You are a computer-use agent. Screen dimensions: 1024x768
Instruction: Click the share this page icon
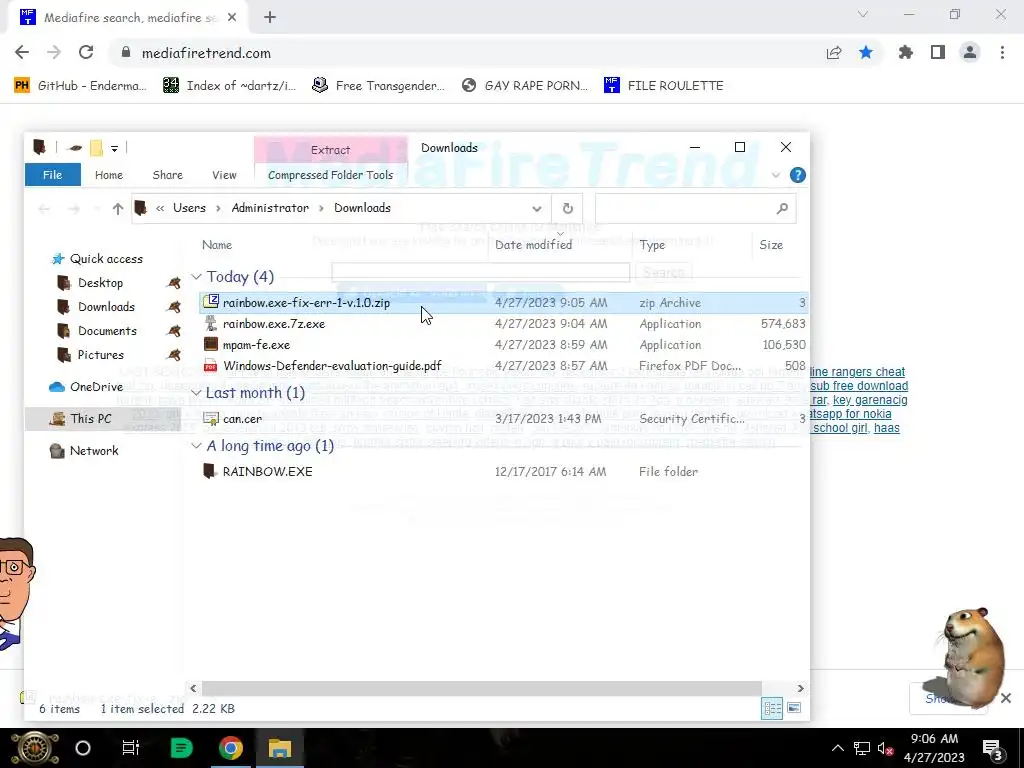pyautogui.click(x=834, y=53)
